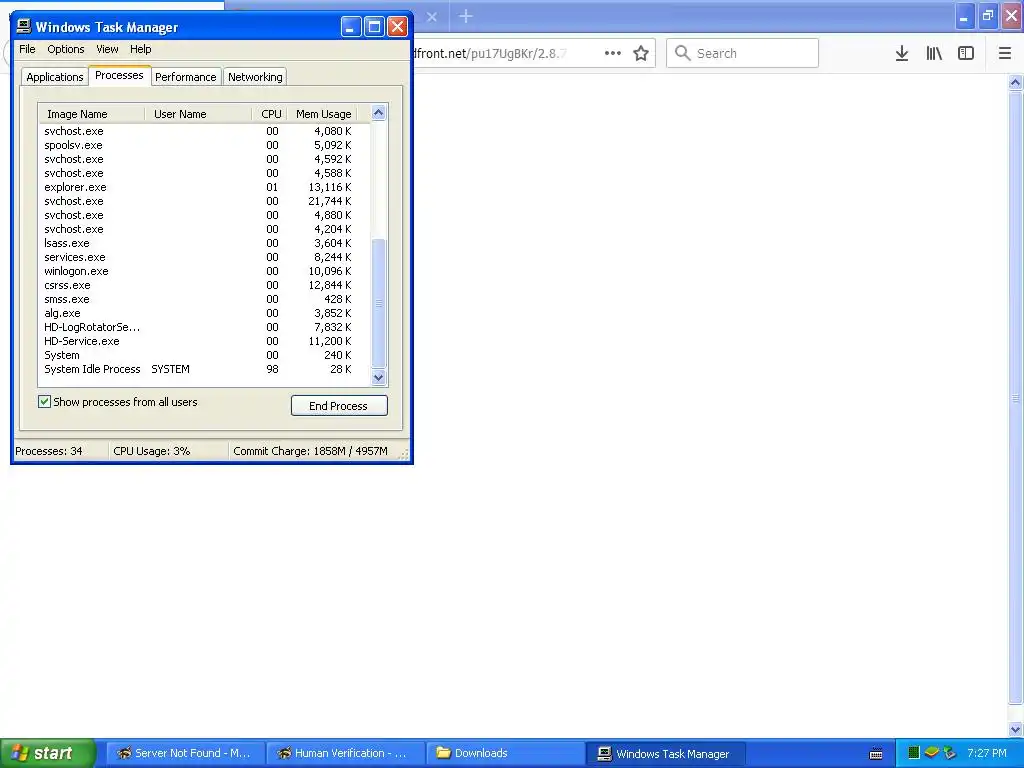Open a new Firefox tab with plus
This screenshot has height=768, width=1024.
(x=466, y=16)
